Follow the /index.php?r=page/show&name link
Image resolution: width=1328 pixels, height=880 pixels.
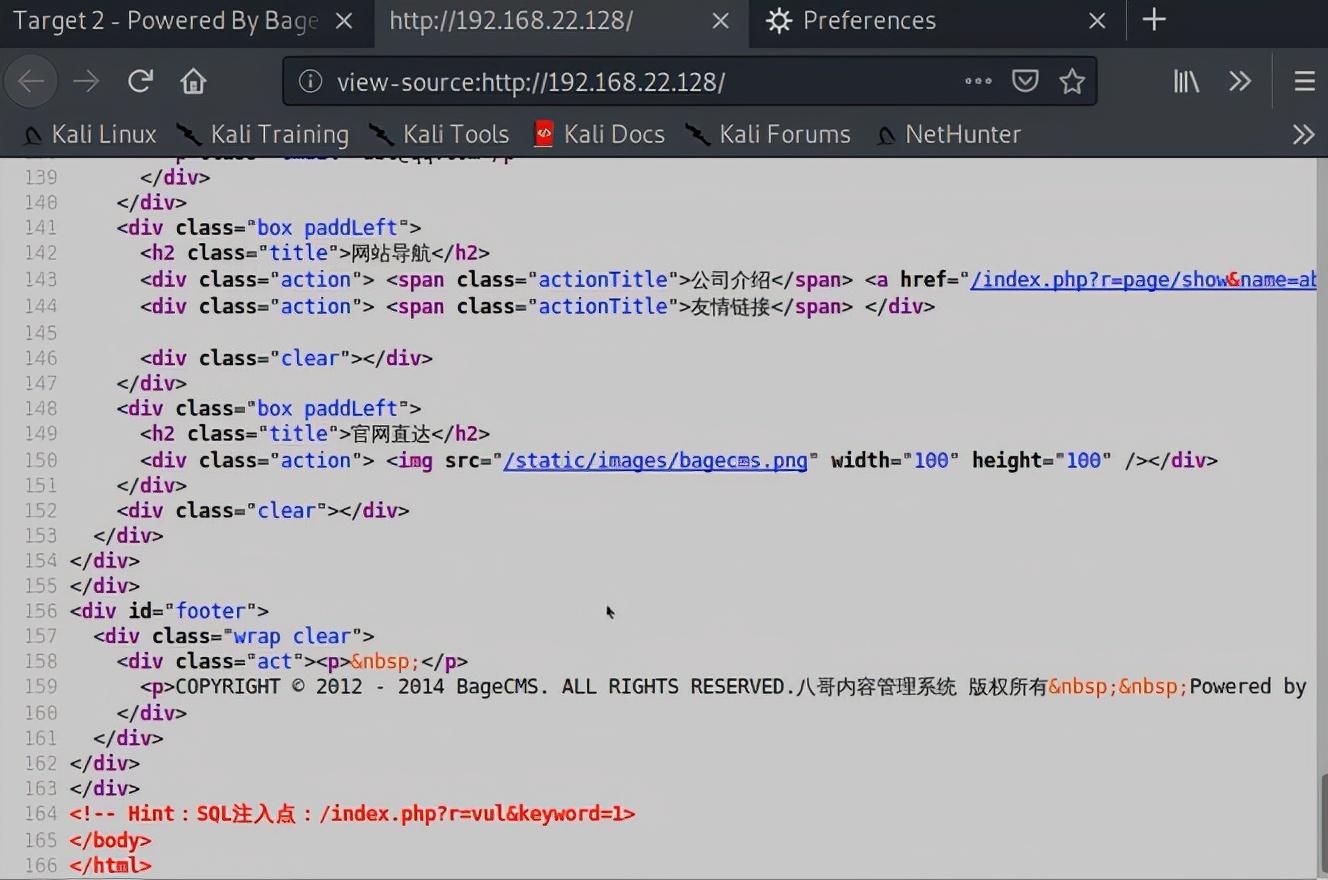pos(1143,280)
